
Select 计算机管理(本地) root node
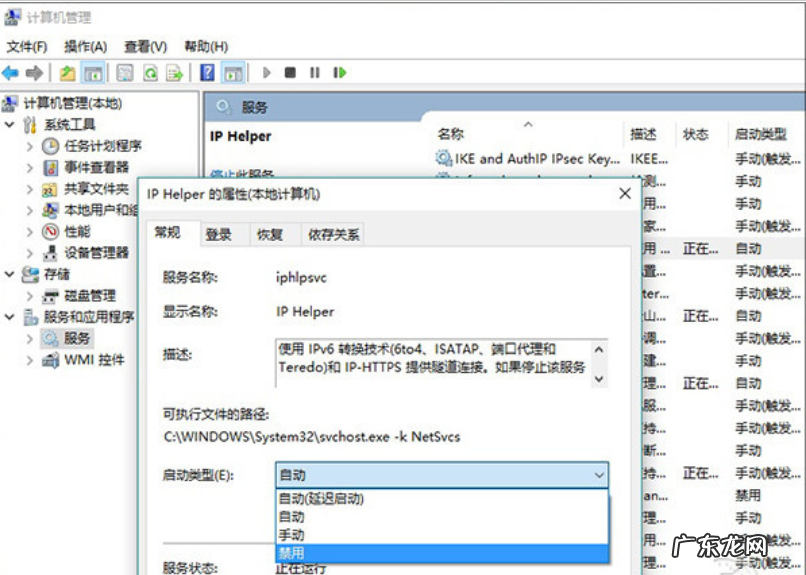click(x=72, y=103)
